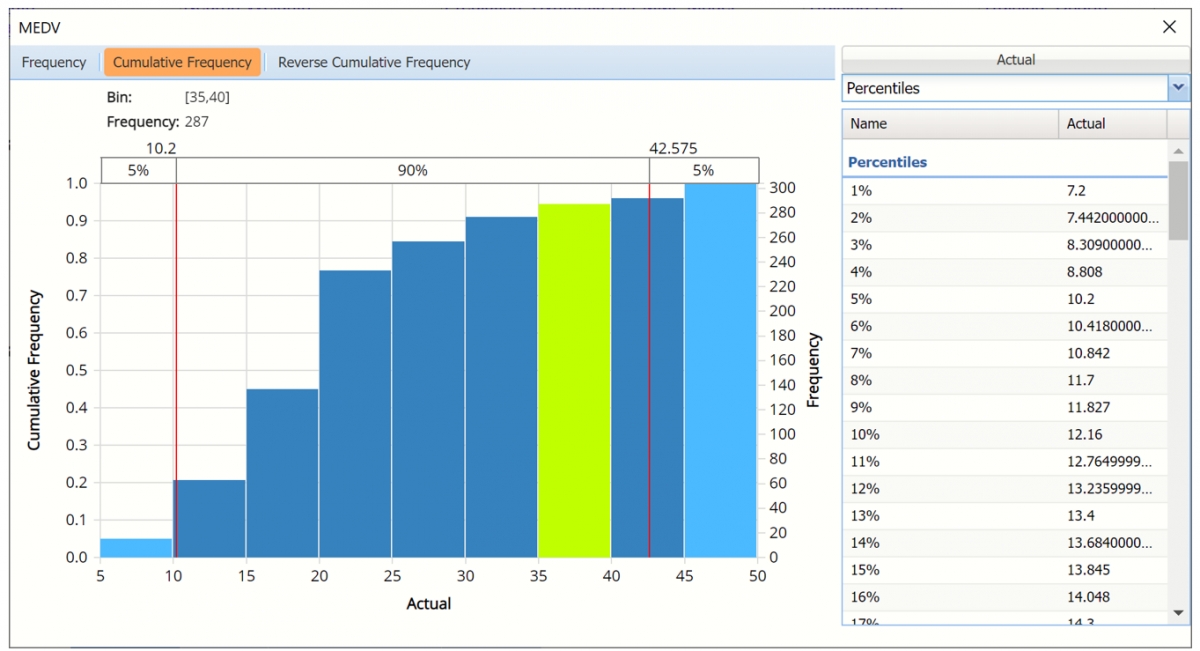This screenshot has width=1200, height=651.
Task: Click the Name column header
Action: [x=950, y=124]
